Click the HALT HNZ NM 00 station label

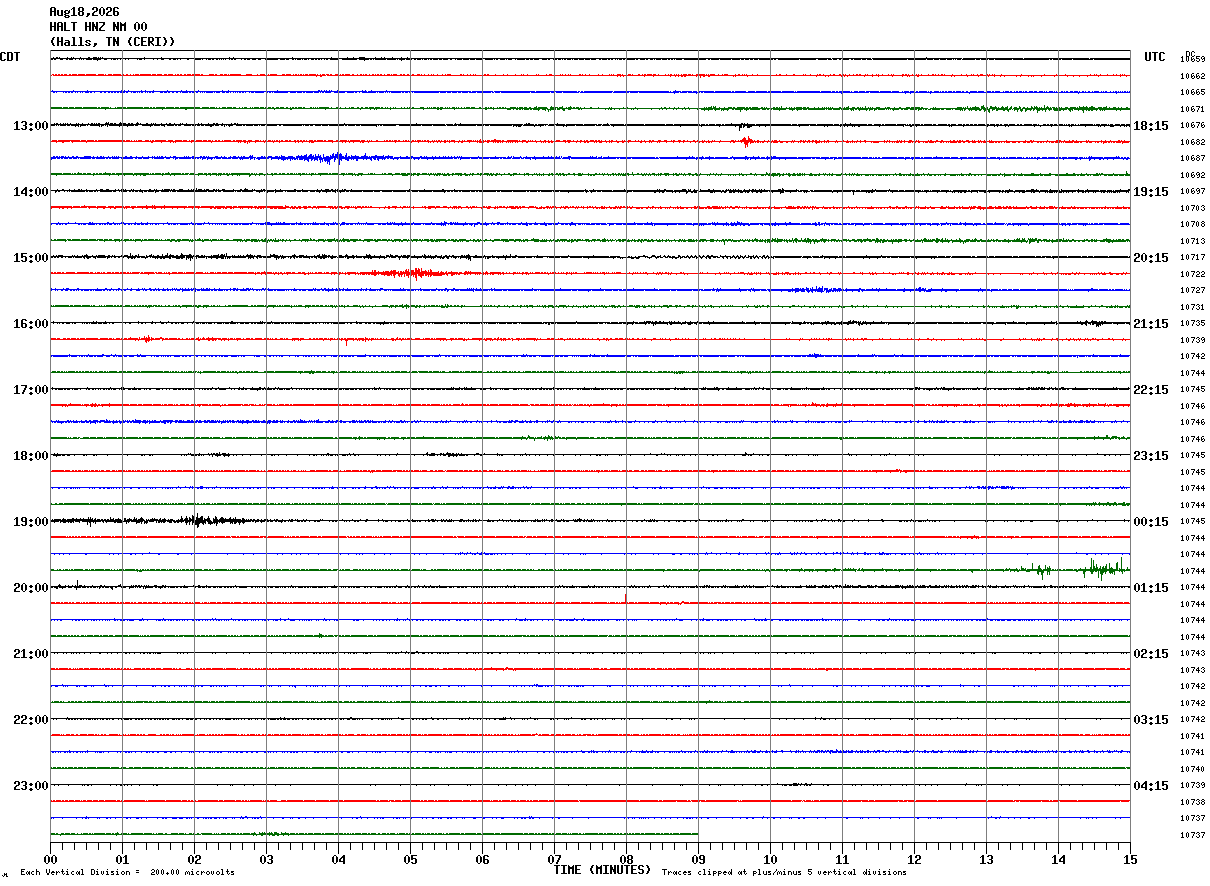click(98, 27)
